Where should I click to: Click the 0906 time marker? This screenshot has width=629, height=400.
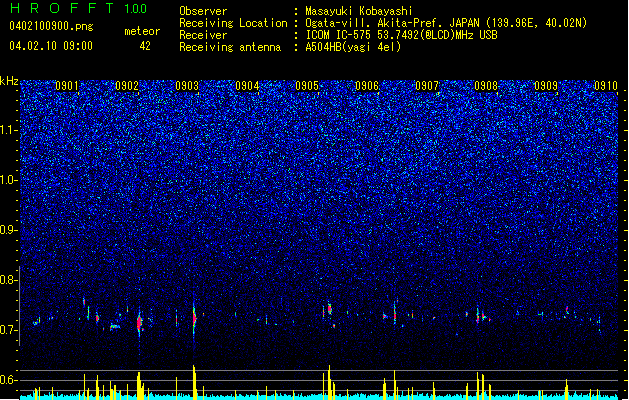click(367, 86)
